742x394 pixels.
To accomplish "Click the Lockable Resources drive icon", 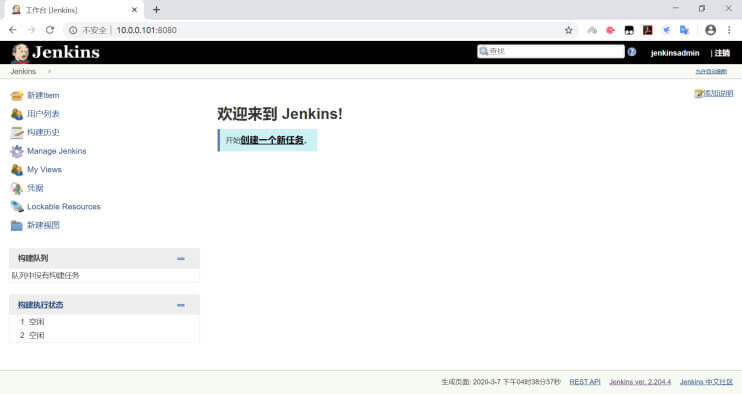I will (17, 207).
